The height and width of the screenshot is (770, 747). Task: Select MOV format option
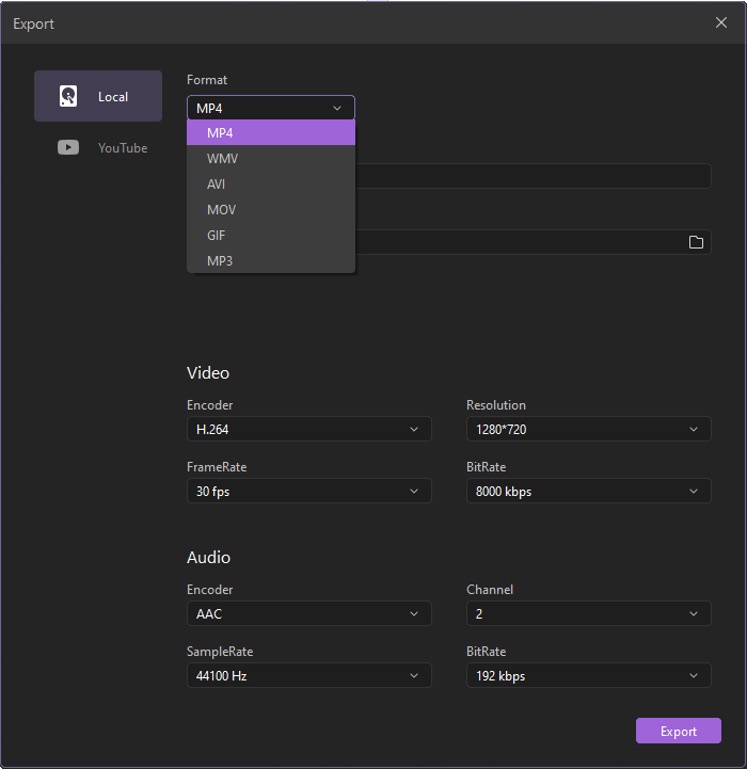270,210
